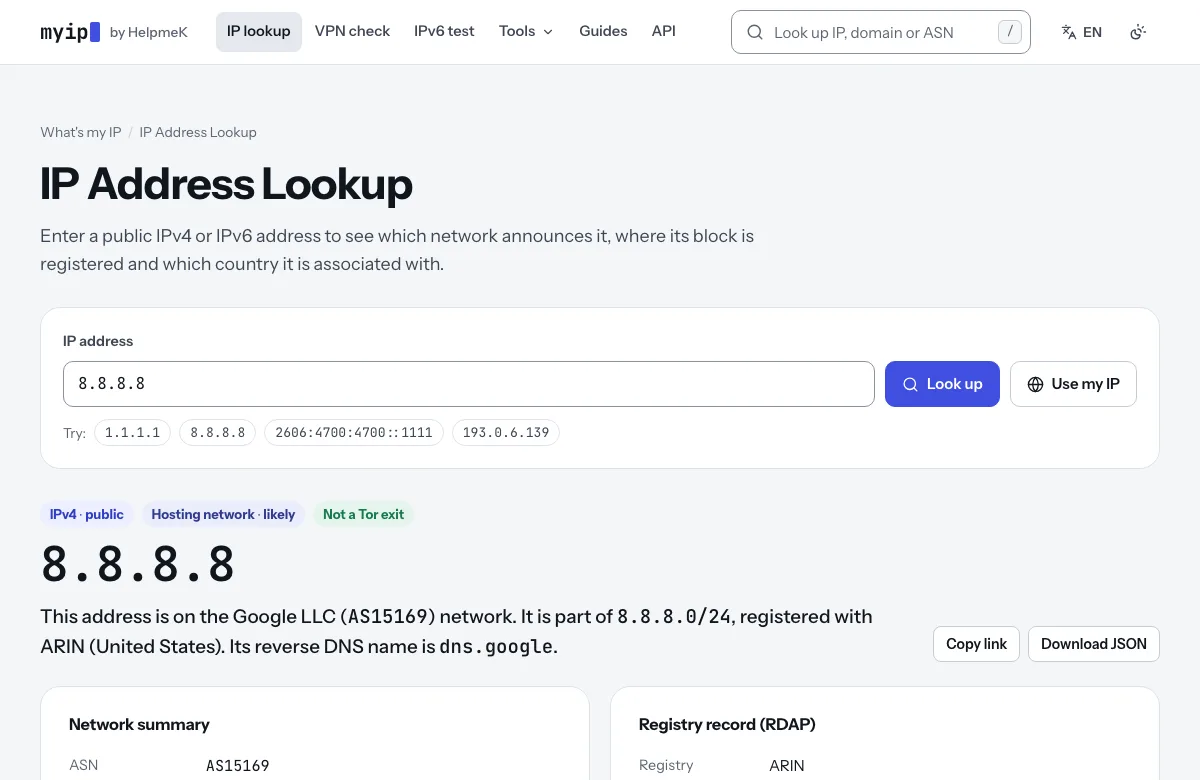Click the globe icon on Use my IP
Screen dimensions: 1200x780
1035,384
